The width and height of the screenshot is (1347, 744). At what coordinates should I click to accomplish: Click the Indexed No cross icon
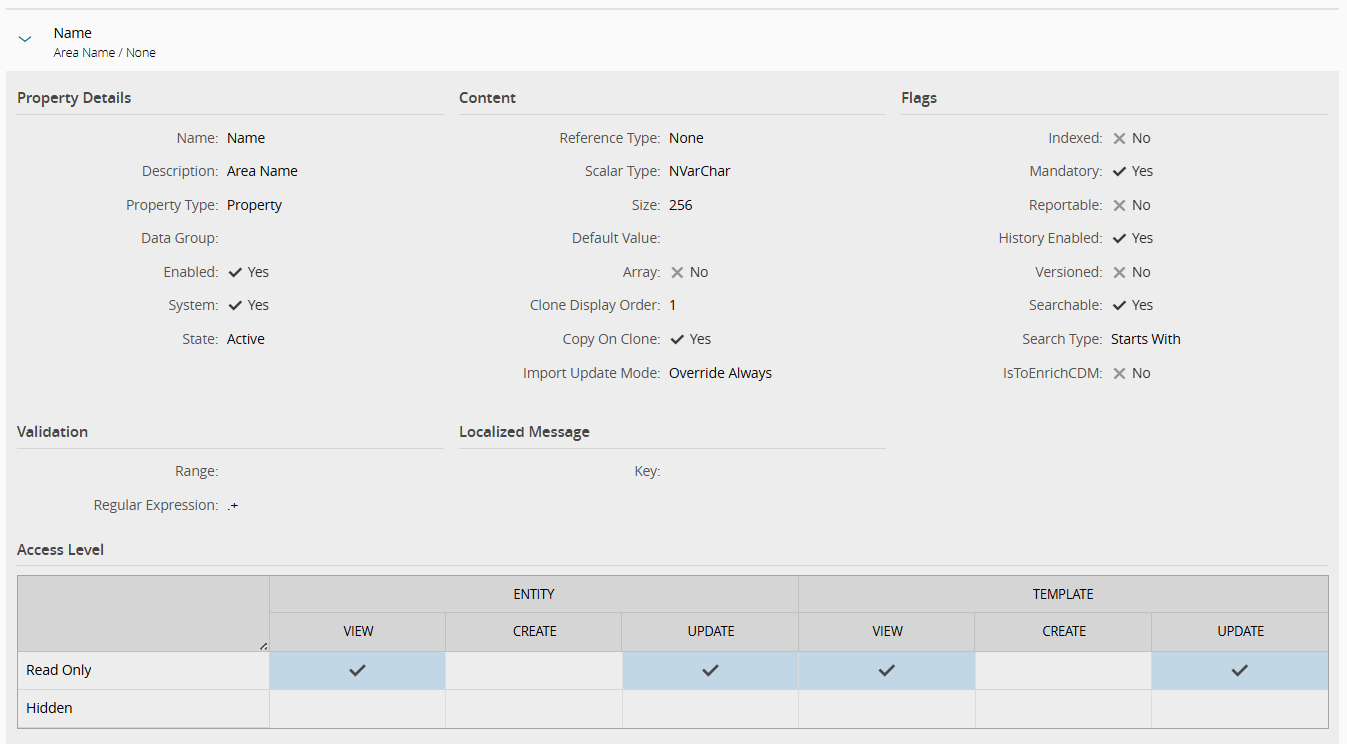(x=1119, y=138)
